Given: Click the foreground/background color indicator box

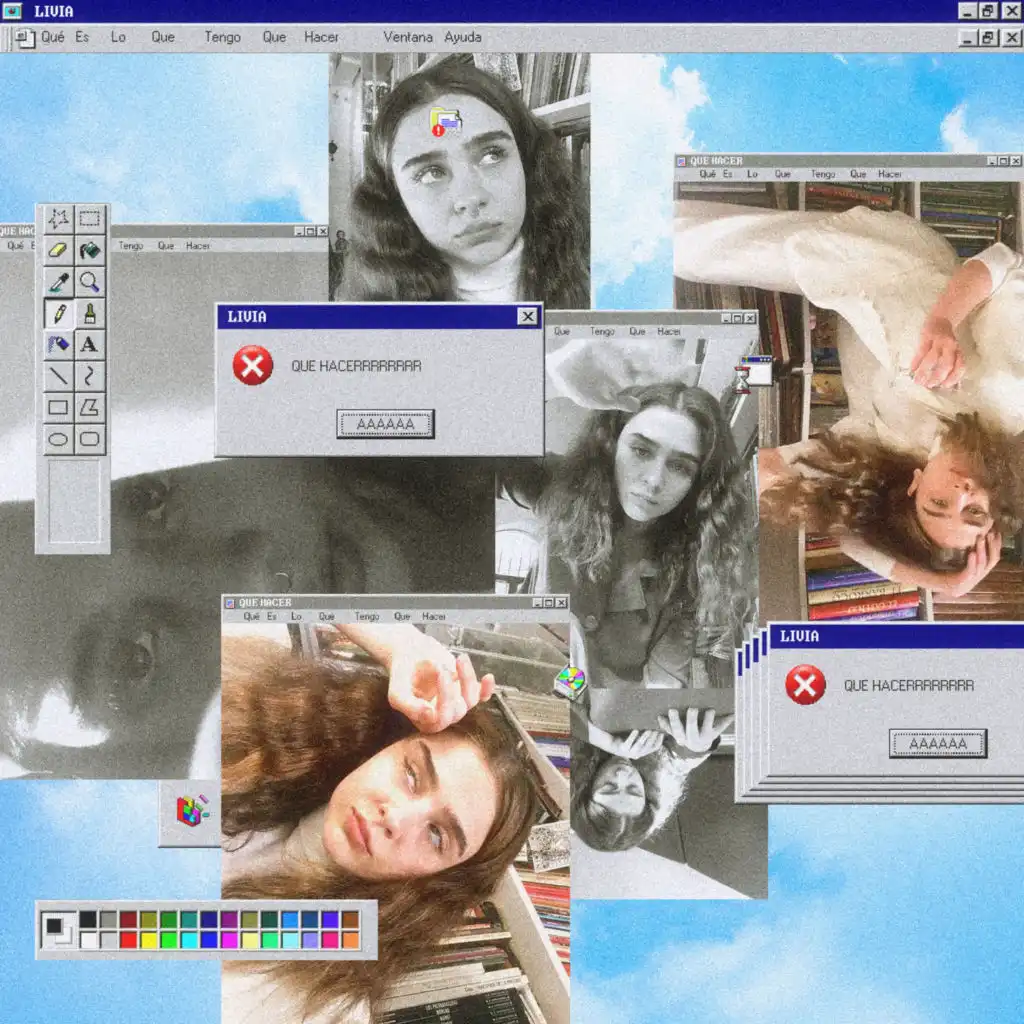Looking at the screenshot, I should 58,929.
